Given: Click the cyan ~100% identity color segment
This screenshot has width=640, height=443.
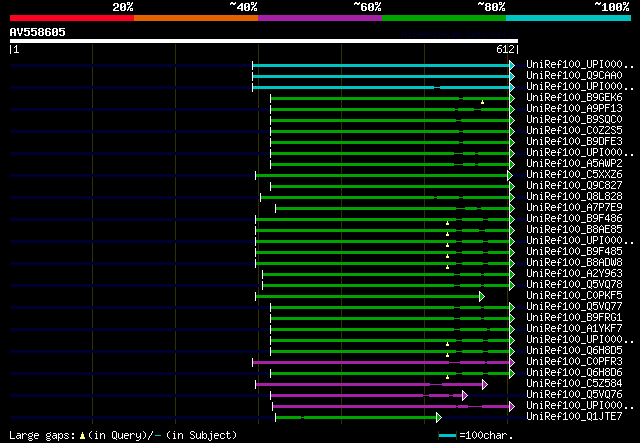Looking at the screenshot, I should pos(568,18).
